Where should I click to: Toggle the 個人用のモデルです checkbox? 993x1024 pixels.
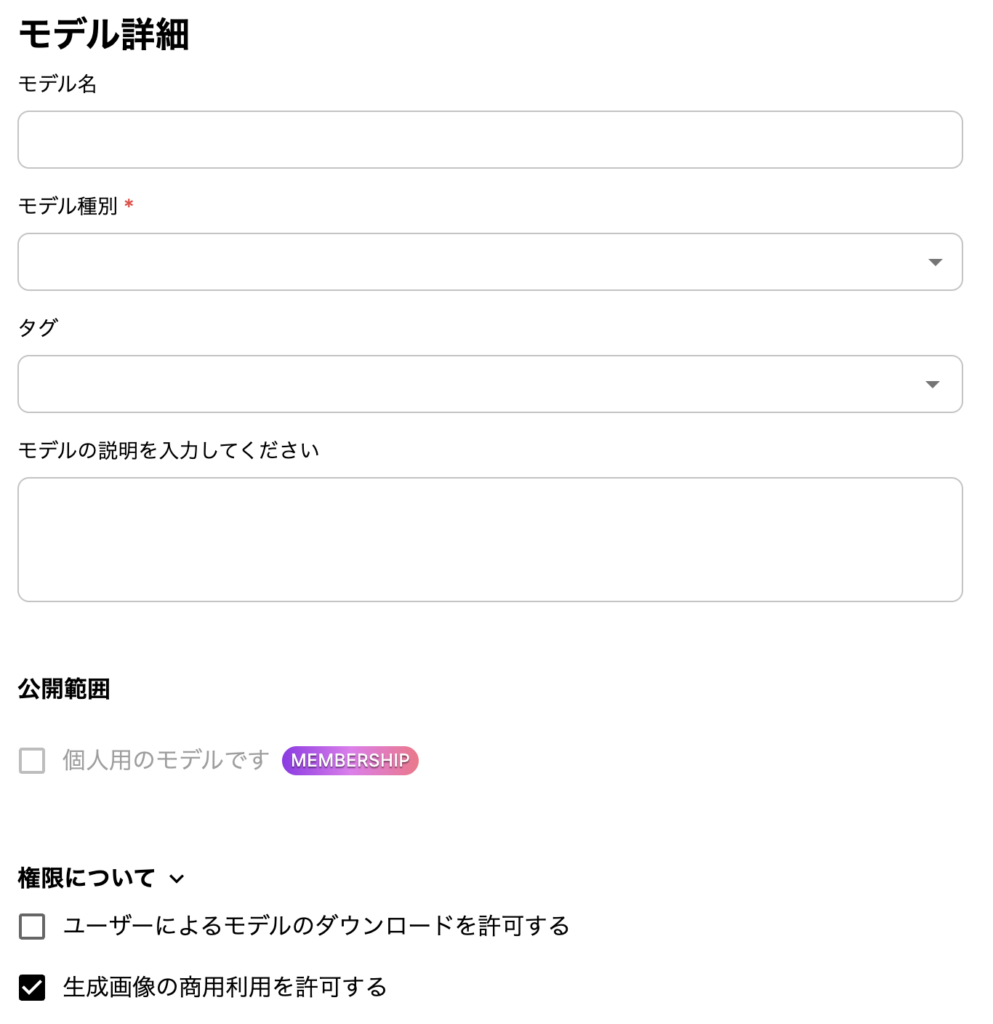(32, 761)
